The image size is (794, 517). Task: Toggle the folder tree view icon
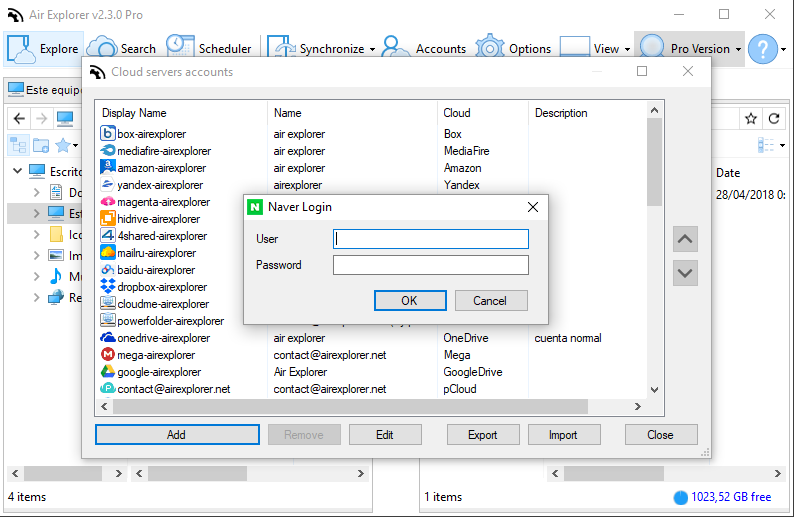click(x=19, y=145)
